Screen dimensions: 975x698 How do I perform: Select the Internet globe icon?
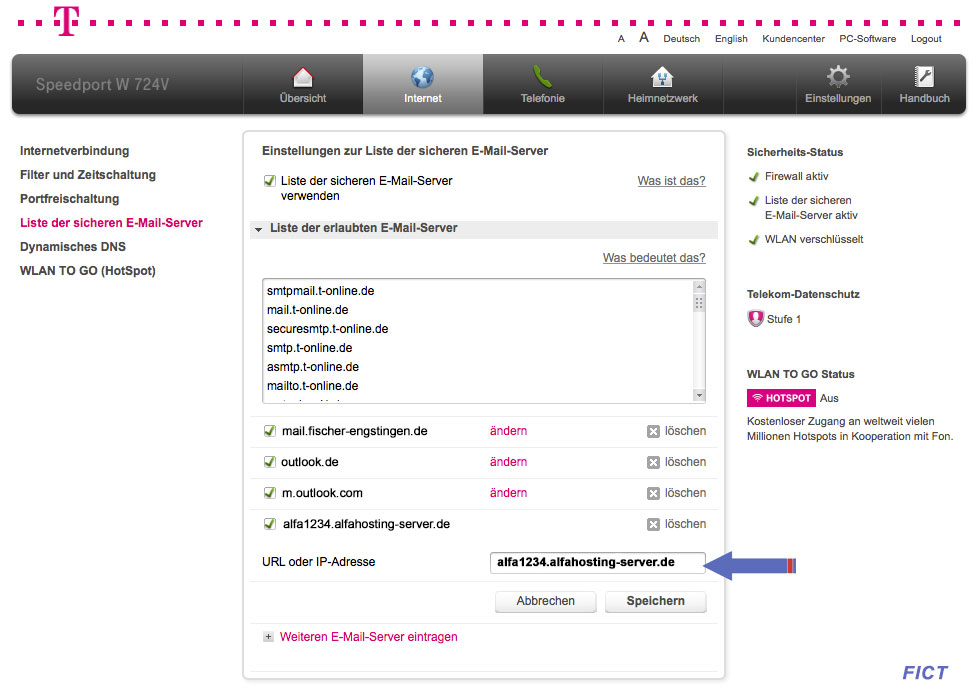[x=422, y=77]
